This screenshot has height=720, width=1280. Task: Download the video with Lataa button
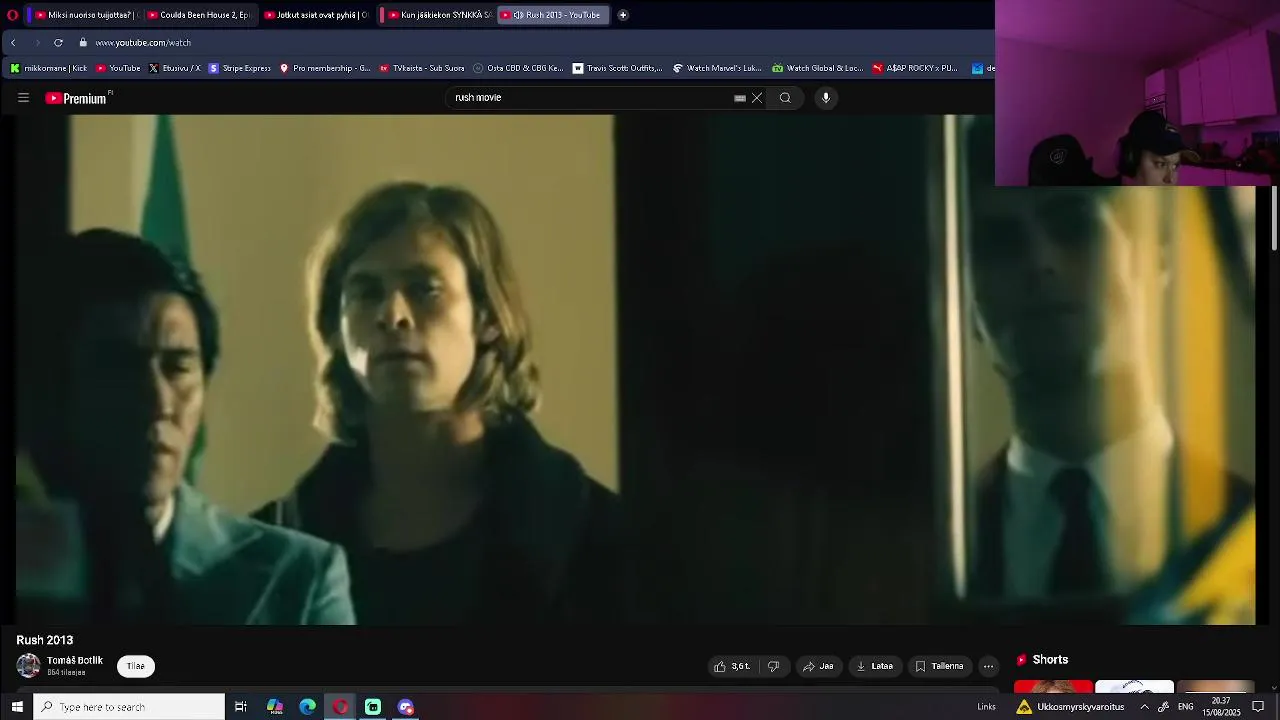click(875, 666)
